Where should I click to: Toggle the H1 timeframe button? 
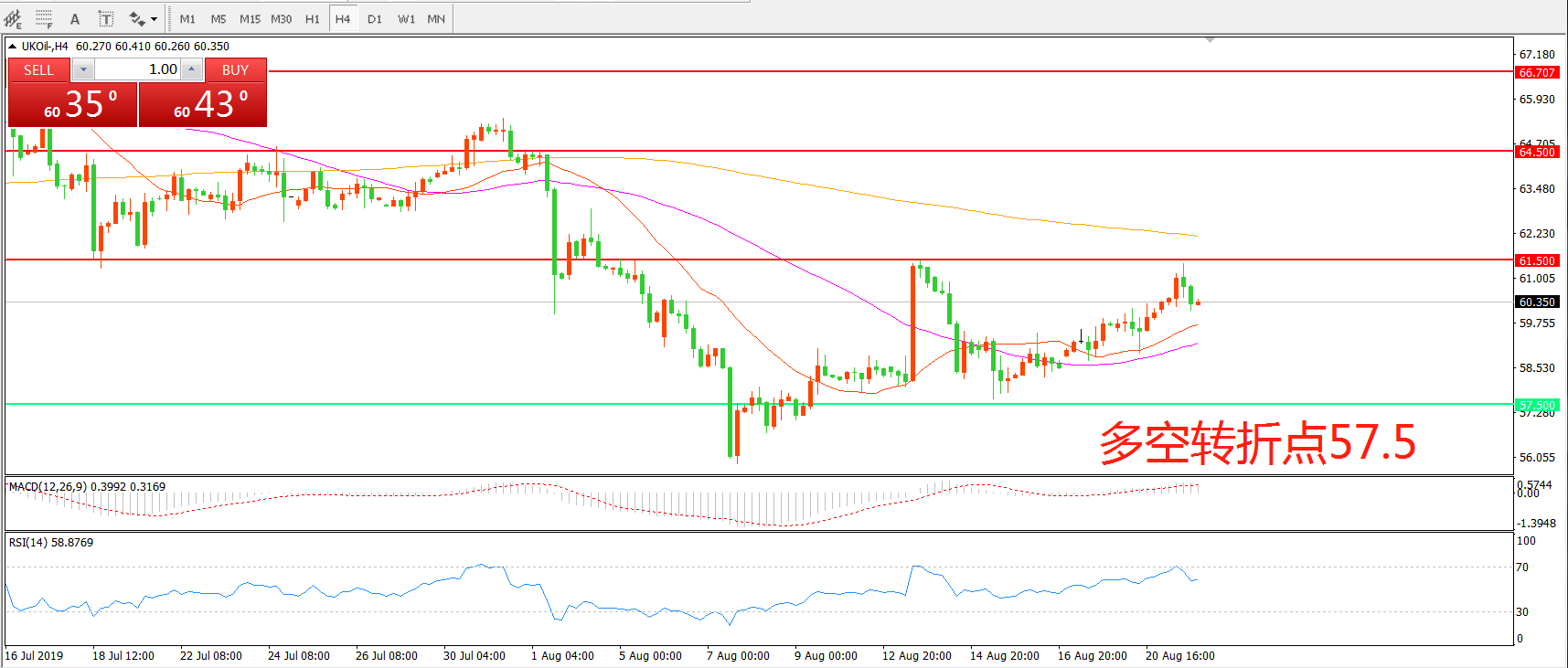click(x=312, y=19)
